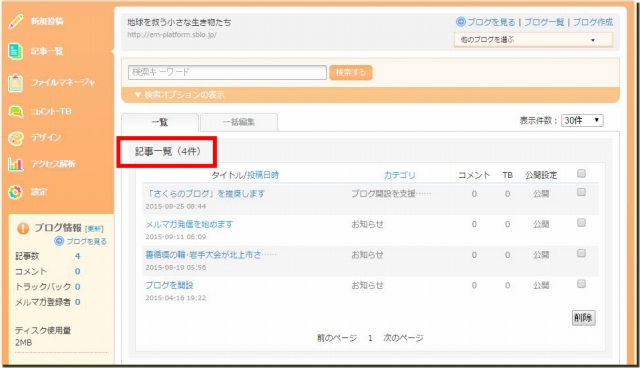Click the コメント count 0 in blog info
Image resolution: width=640 pixels, height=368 pixels.
[78, 271]
